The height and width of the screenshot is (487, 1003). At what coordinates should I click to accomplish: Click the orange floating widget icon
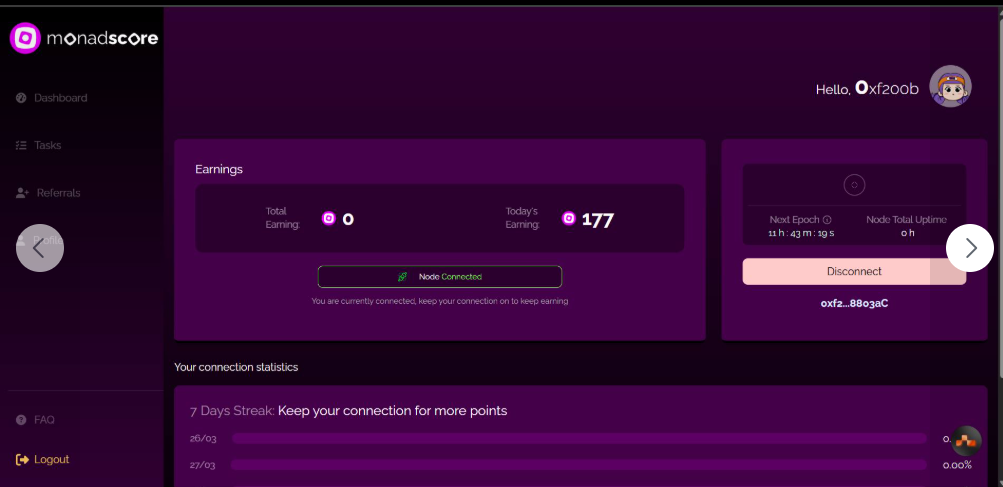pyautogui.click(x=966, y=441)
